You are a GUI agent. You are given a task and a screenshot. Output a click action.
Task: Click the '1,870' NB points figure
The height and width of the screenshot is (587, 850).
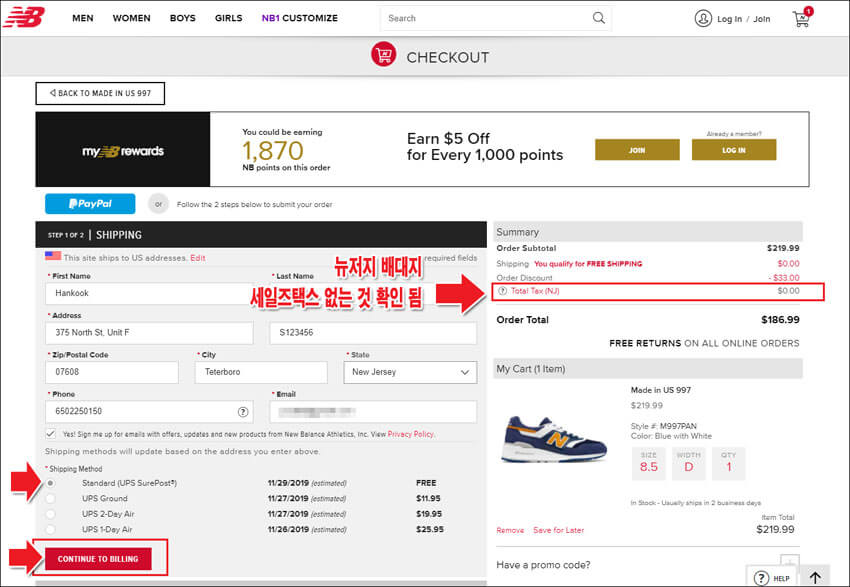pos(273,150)
